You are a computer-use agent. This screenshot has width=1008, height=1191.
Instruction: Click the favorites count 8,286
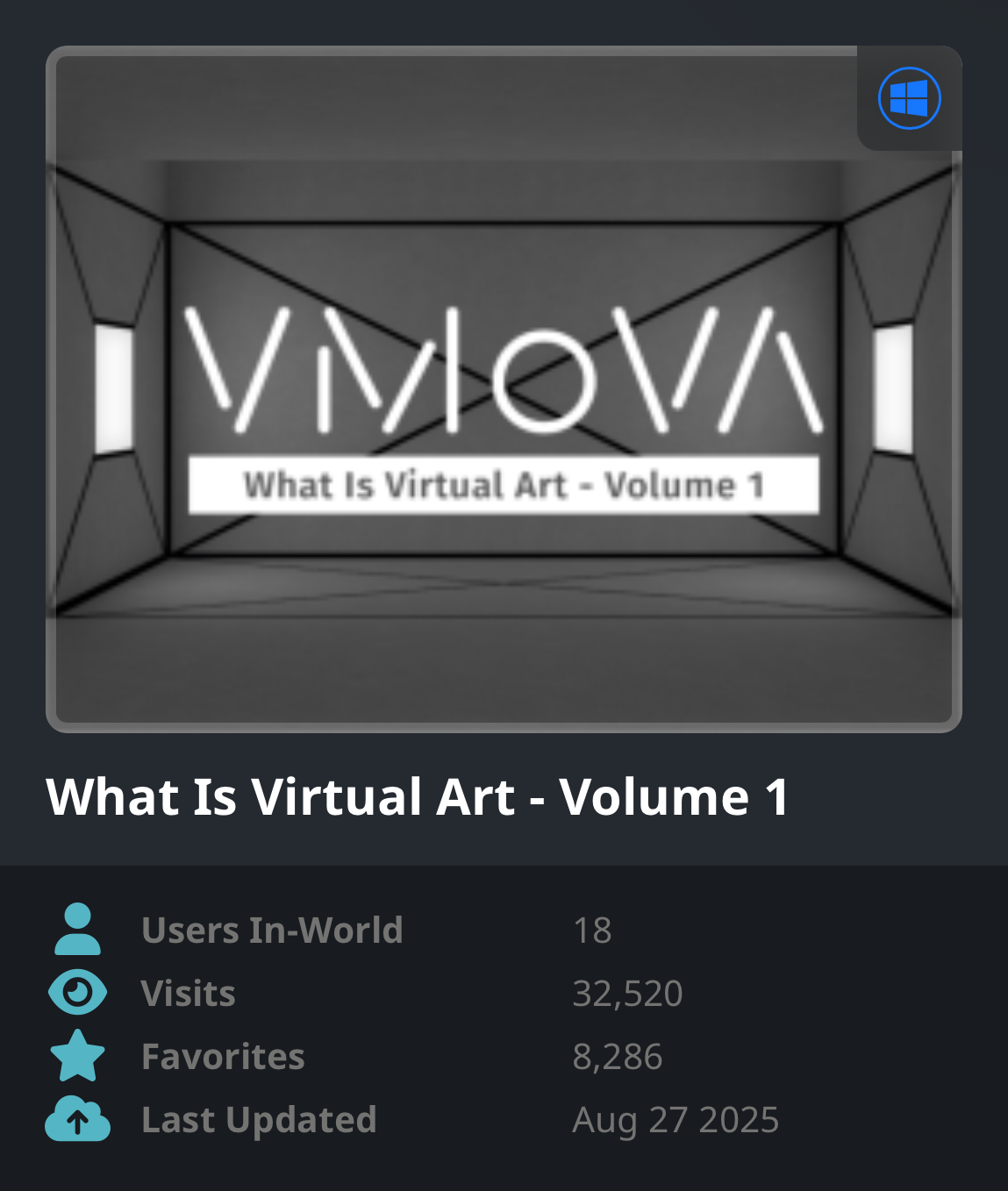(618, 1057)
